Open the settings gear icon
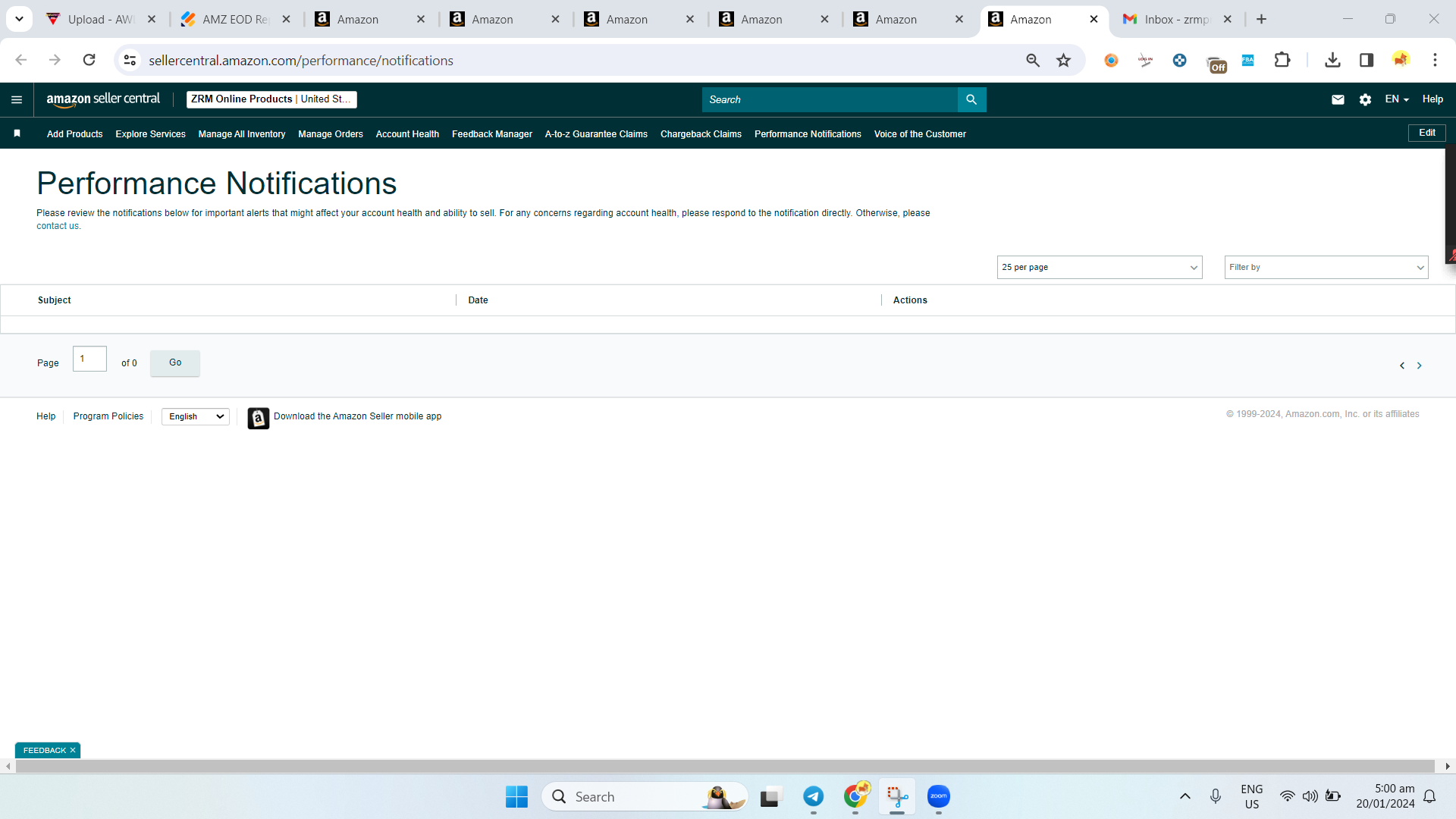Screen dimensions: 1456x819 [x=1365, y=99]
